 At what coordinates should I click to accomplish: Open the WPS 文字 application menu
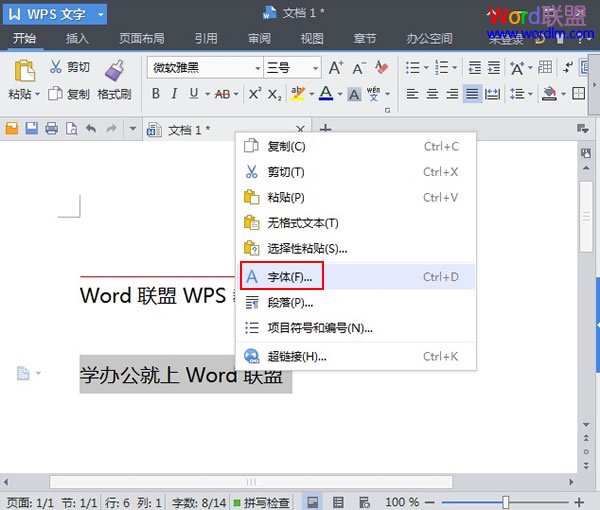[55, 15]
